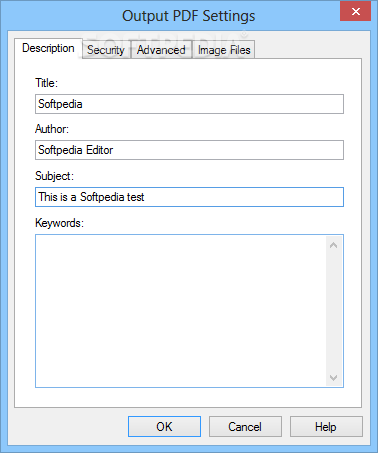Image resolution: width=378 pixels, height=453 pixels.
Task: Click the Author: label
Action: (x=52, y=129)
